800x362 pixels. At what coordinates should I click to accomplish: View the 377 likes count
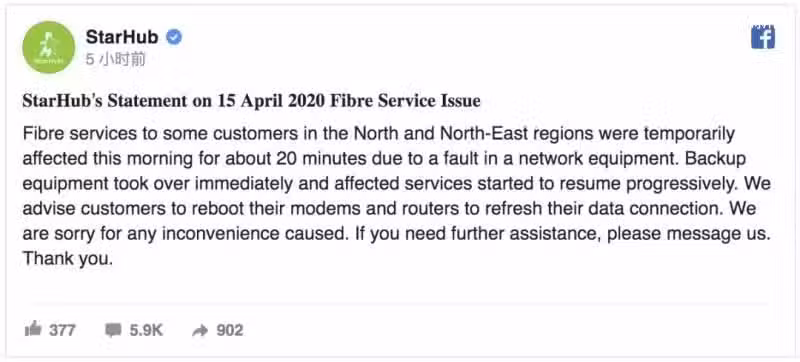coord(62,330)
